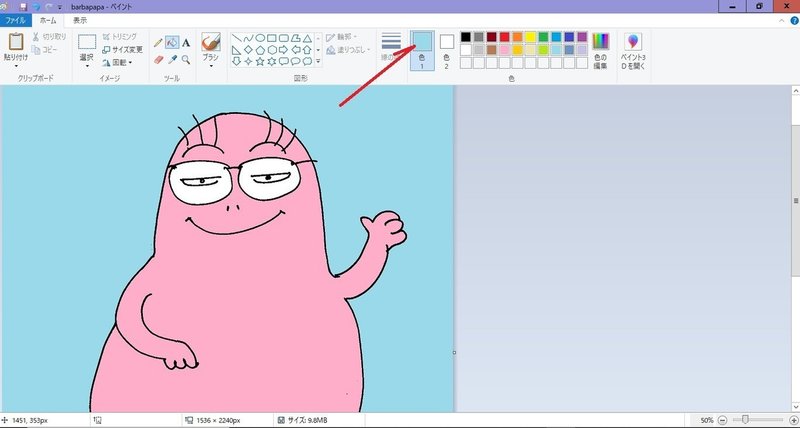Click the Save icon in title bar
Image resolution: width=800 pixels, height=428 pixels.
pyautogui.click(x=23, y=7)
